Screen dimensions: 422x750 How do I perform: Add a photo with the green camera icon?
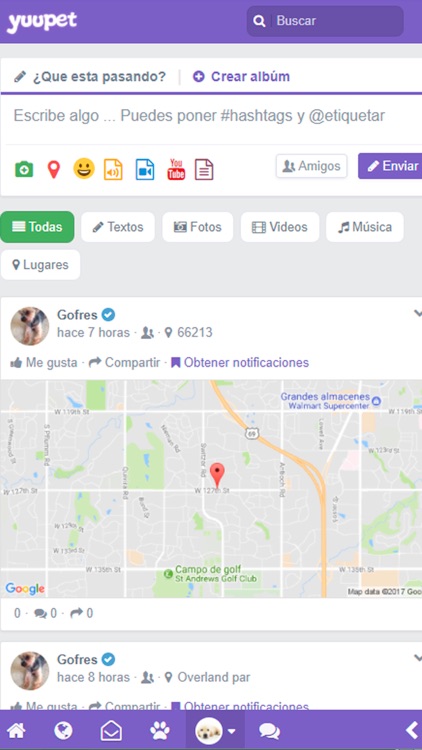(x=24, y=170)
